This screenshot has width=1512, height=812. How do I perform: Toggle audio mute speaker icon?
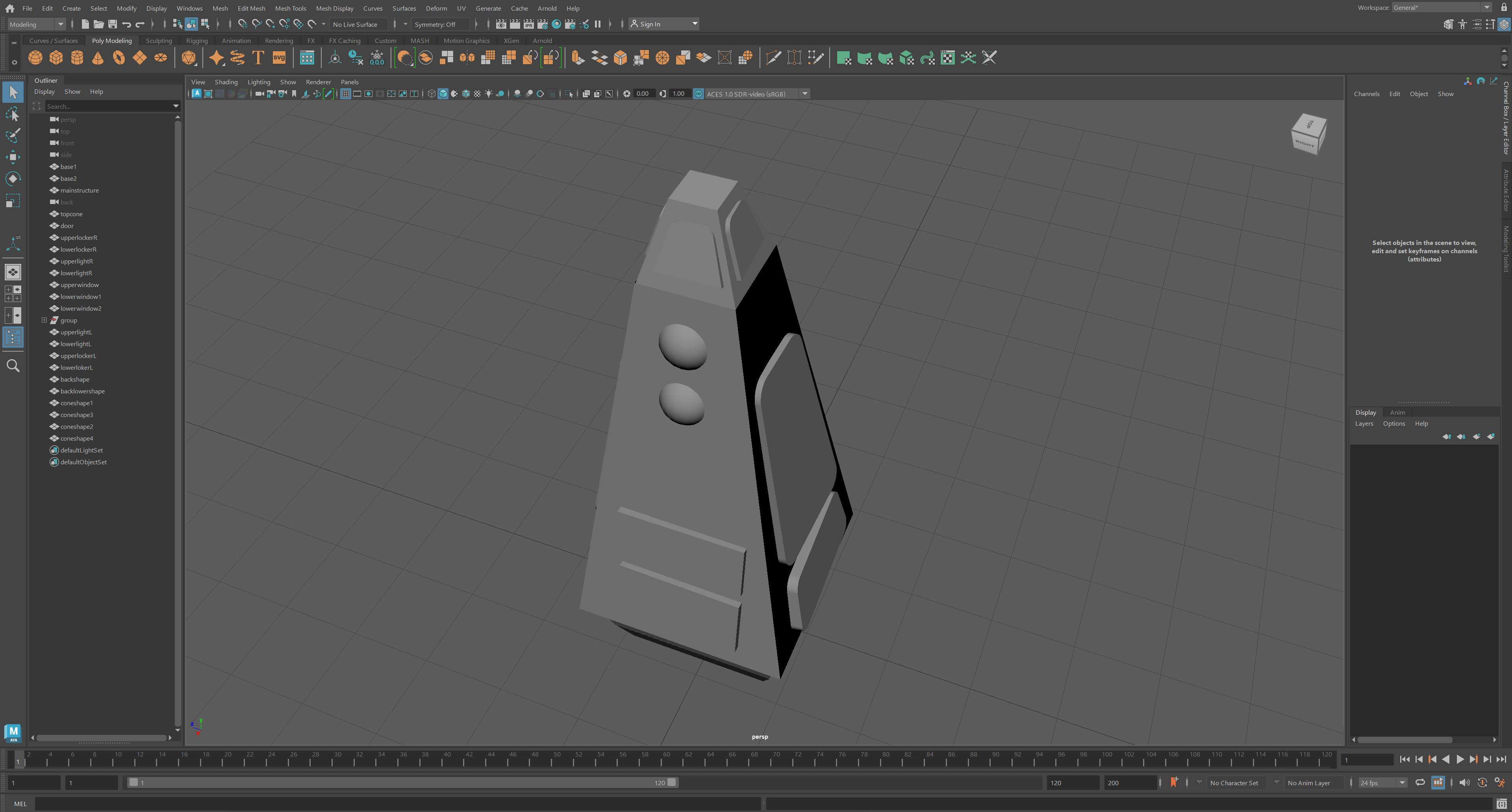pyautogui.click(x=1464, y=782)
